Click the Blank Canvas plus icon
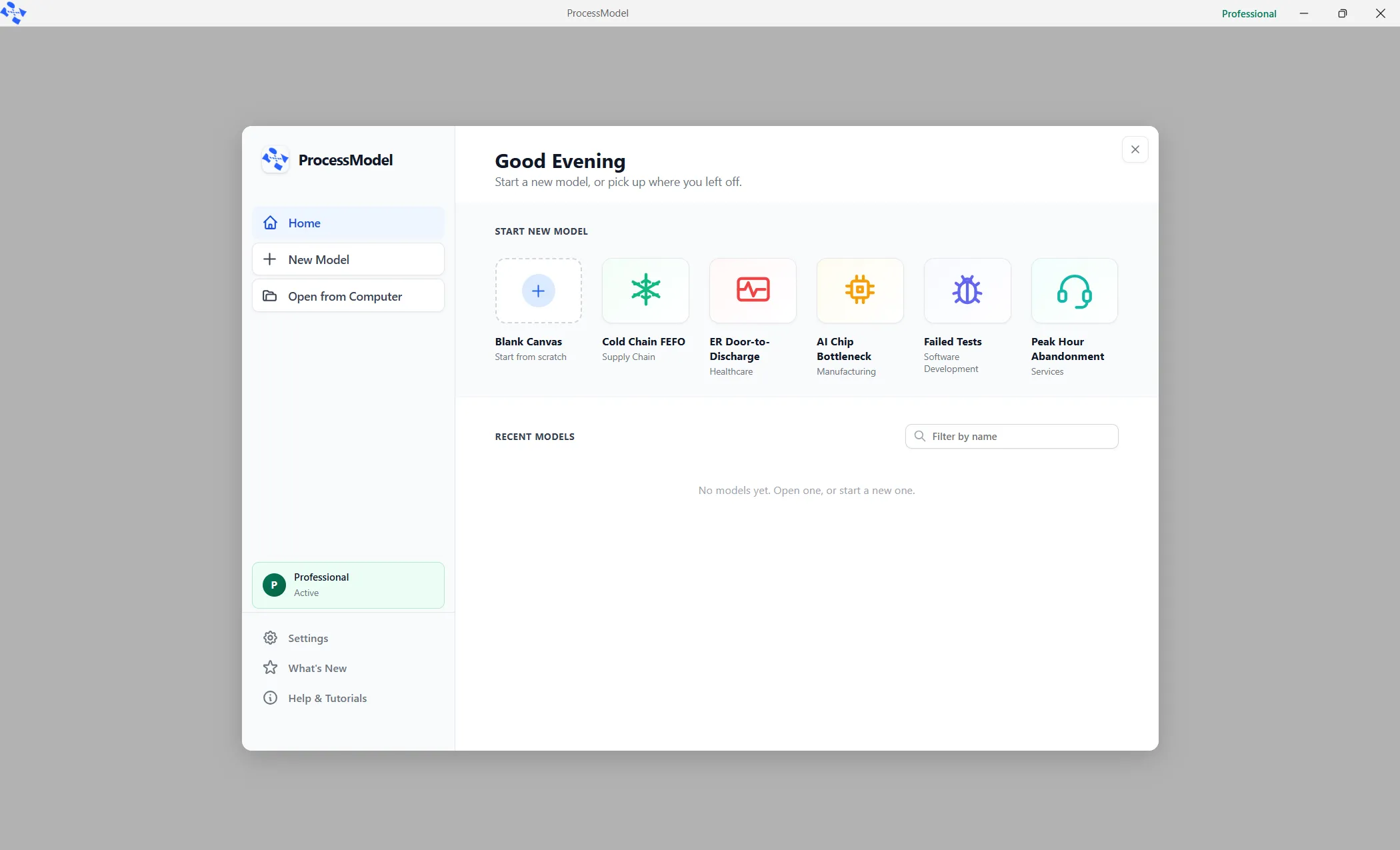 (538, 291)
